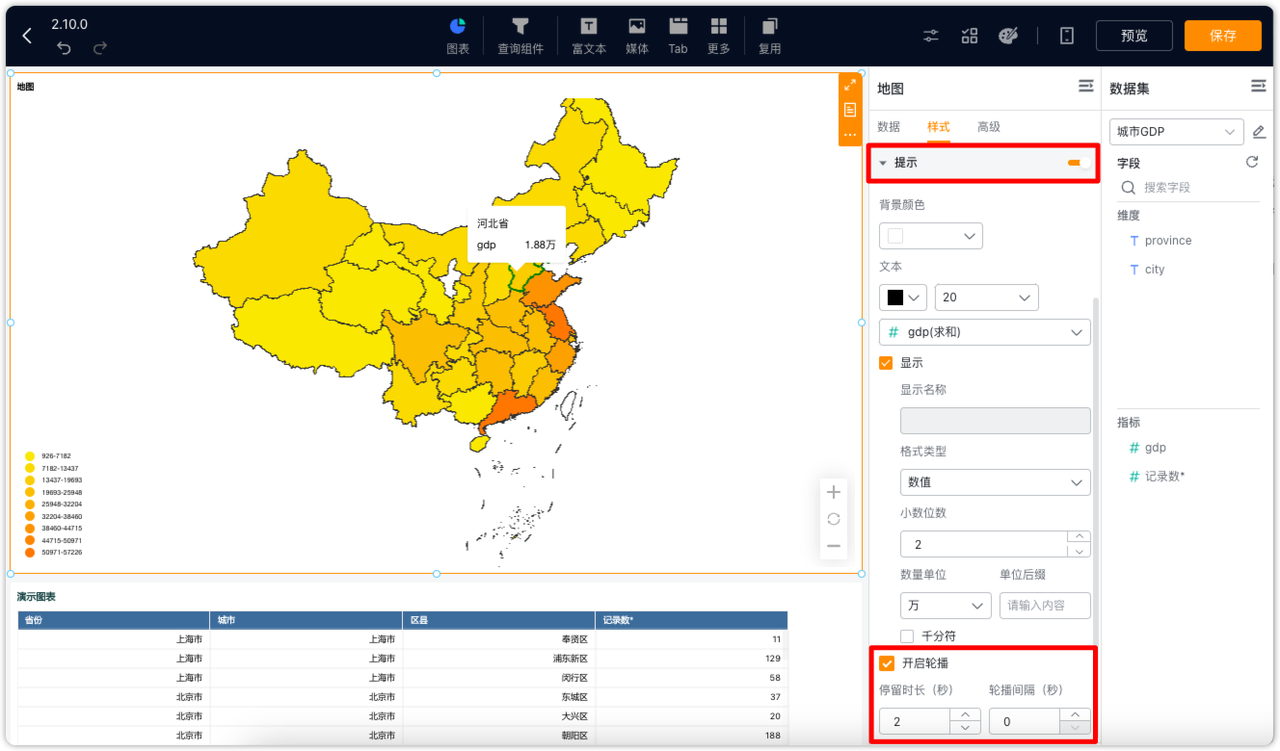Increase the 轮播间隔 value
The height and width of the screenshot is (751, 1280).
point(1075,715)
